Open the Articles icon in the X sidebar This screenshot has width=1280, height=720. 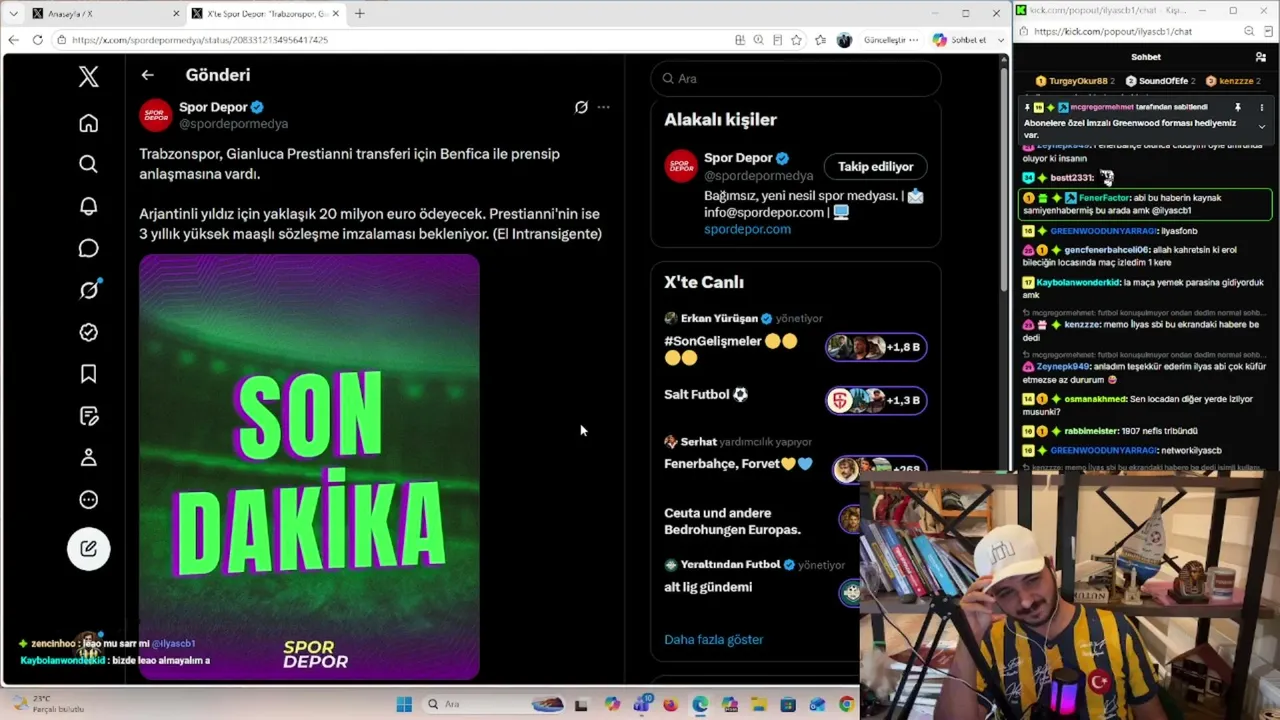point(89,416)
